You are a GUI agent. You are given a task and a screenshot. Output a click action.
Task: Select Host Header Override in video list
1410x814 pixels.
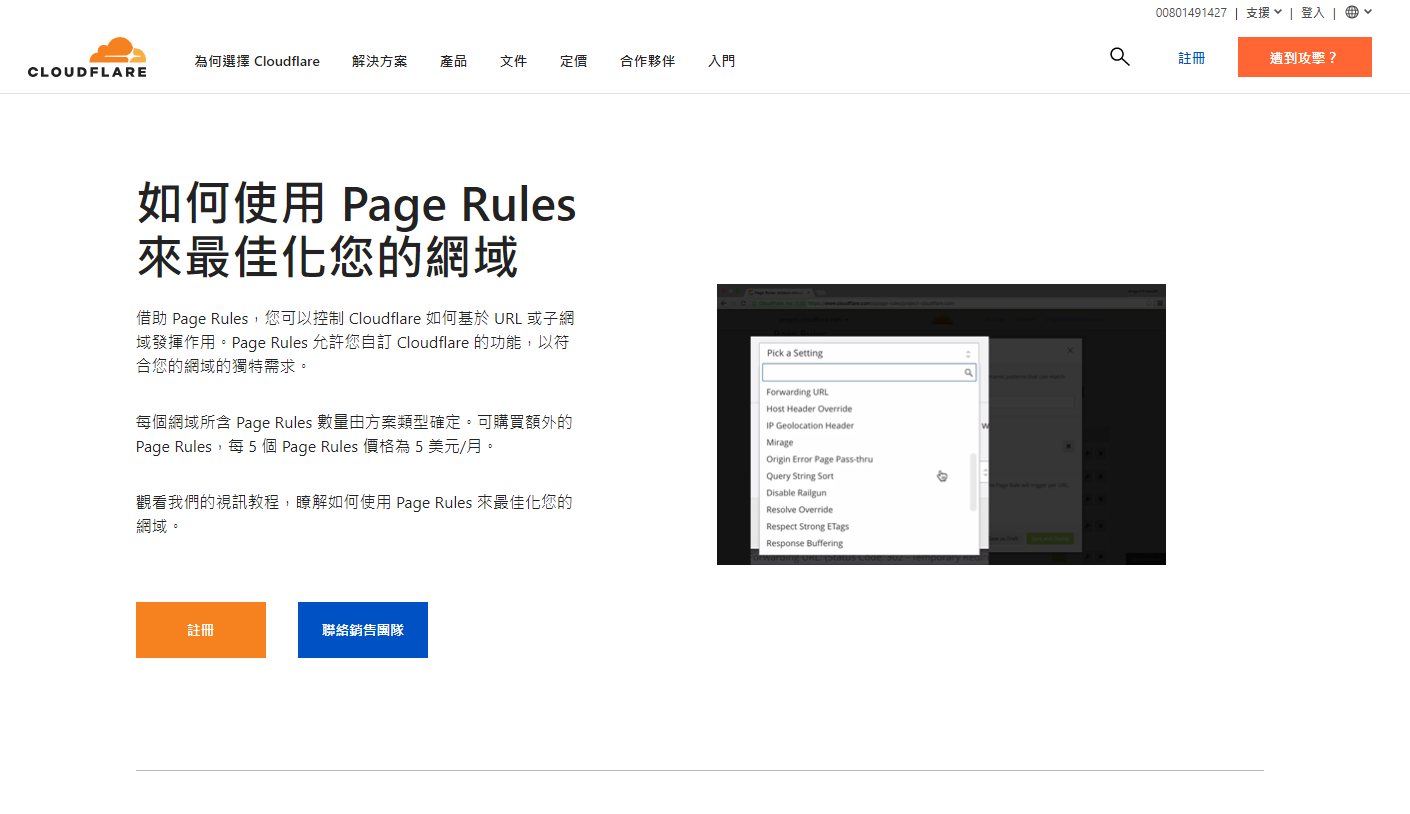coord(809,409)
